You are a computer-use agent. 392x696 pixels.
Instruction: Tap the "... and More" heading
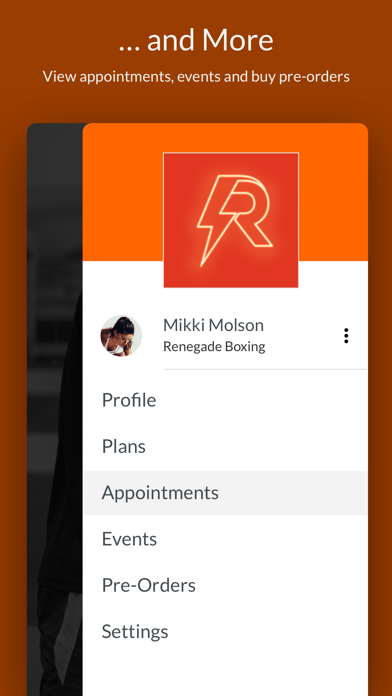point(196,40)
